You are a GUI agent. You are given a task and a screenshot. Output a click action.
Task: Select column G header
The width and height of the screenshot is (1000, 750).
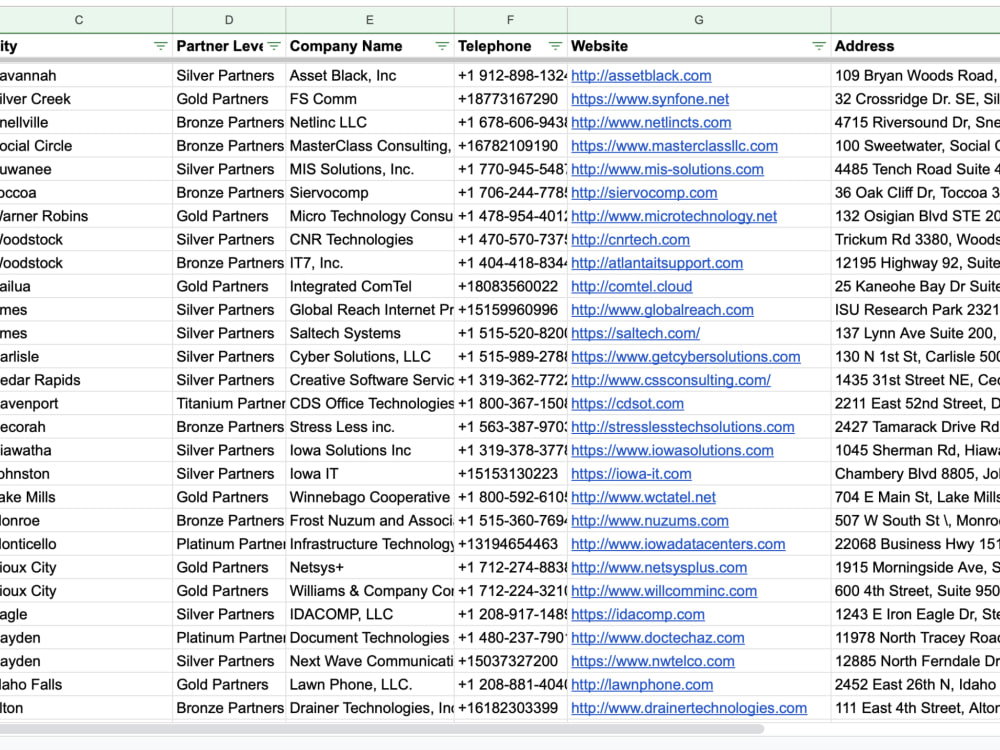tap(699, 20)
